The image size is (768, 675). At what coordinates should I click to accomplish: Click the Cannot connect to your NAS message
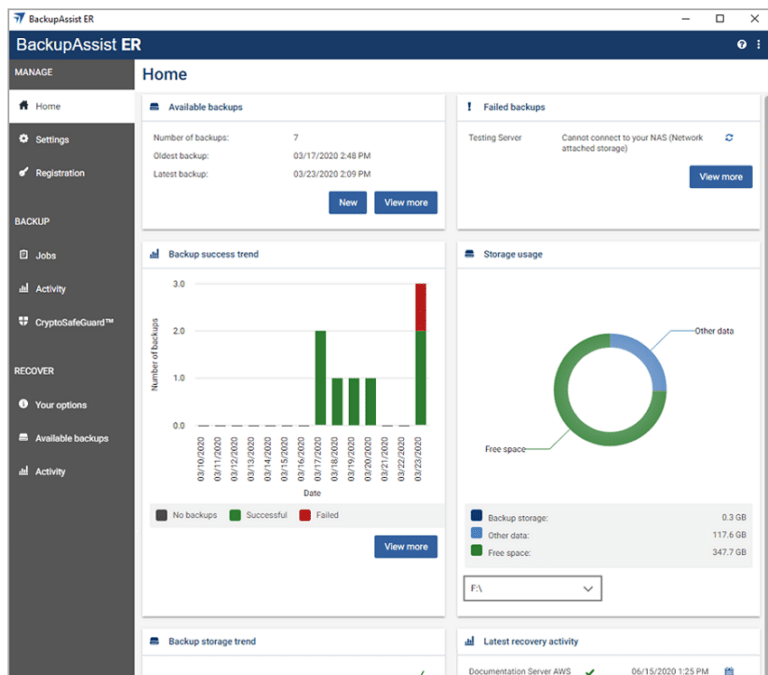click(x=632, y=143)
